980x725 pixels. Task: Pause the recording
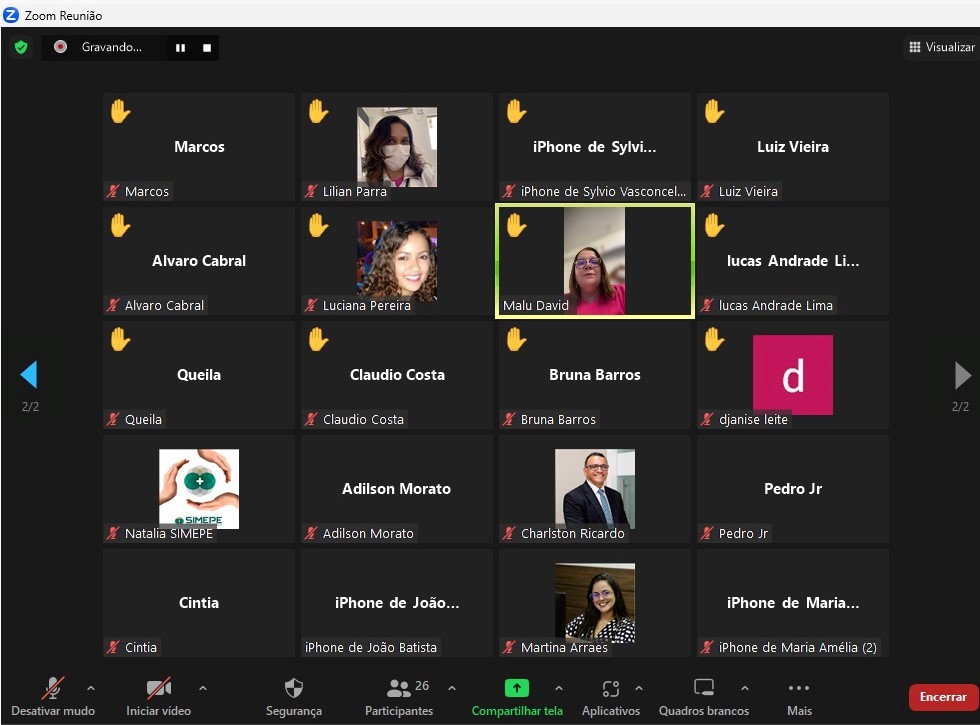click(181, 47)
